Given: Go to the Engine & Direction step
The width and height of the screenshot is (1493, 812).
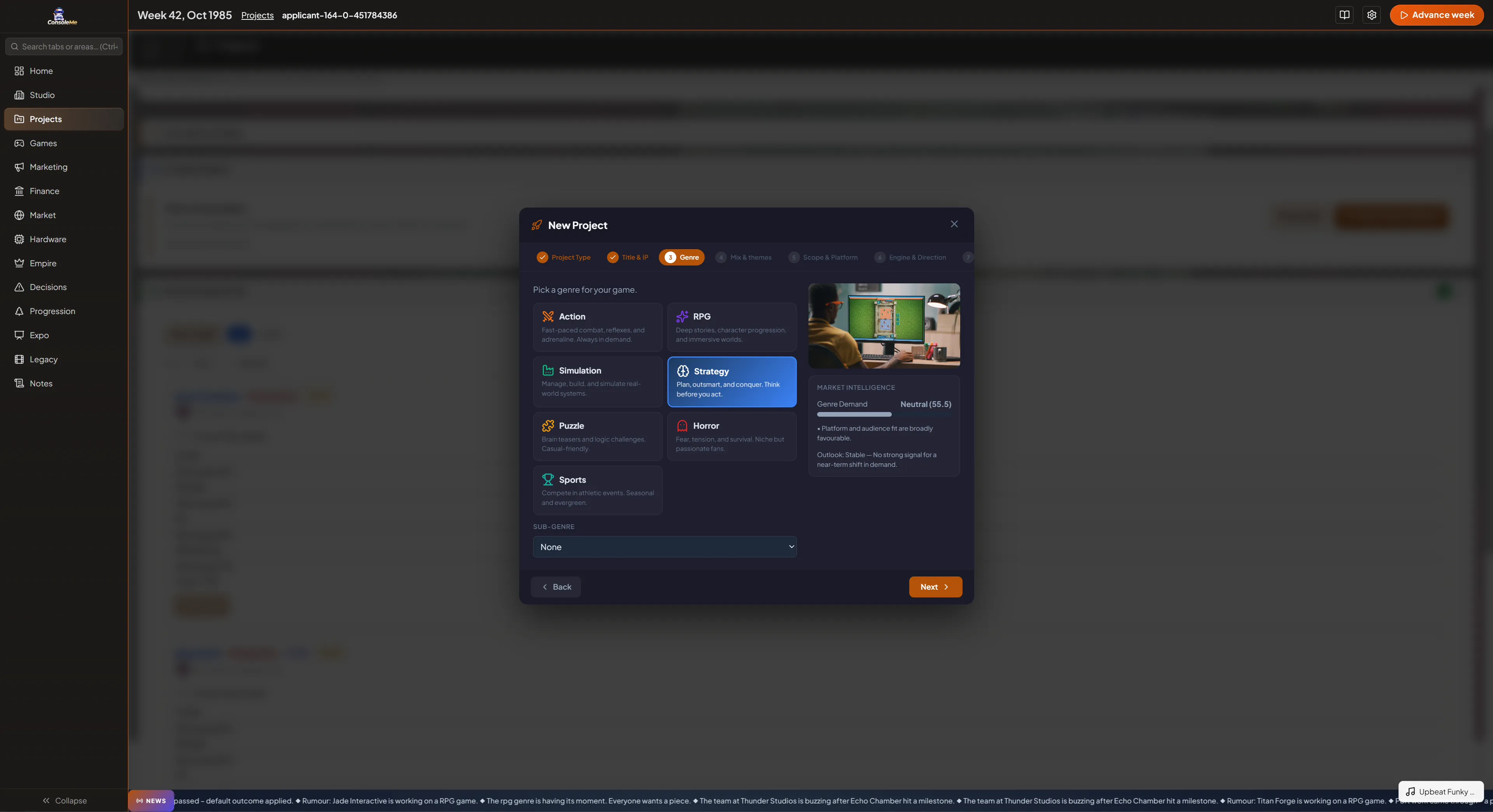Looking at the screenshot, I should pyautogui.click(x=910, y=257).
